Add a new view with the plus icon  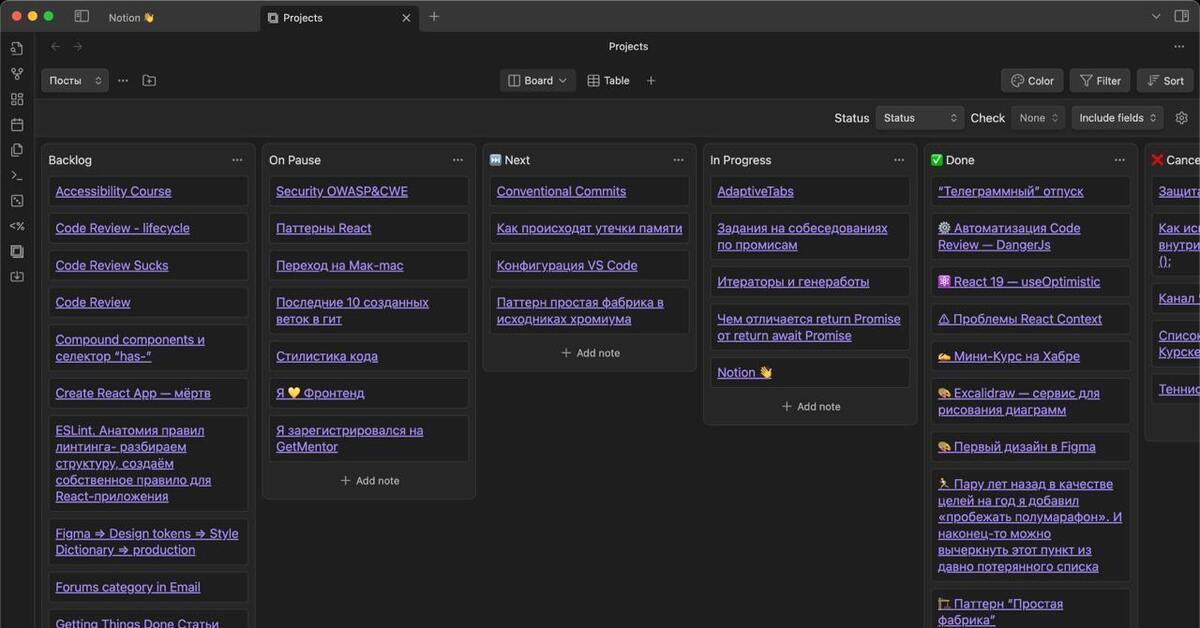point(651,81)
